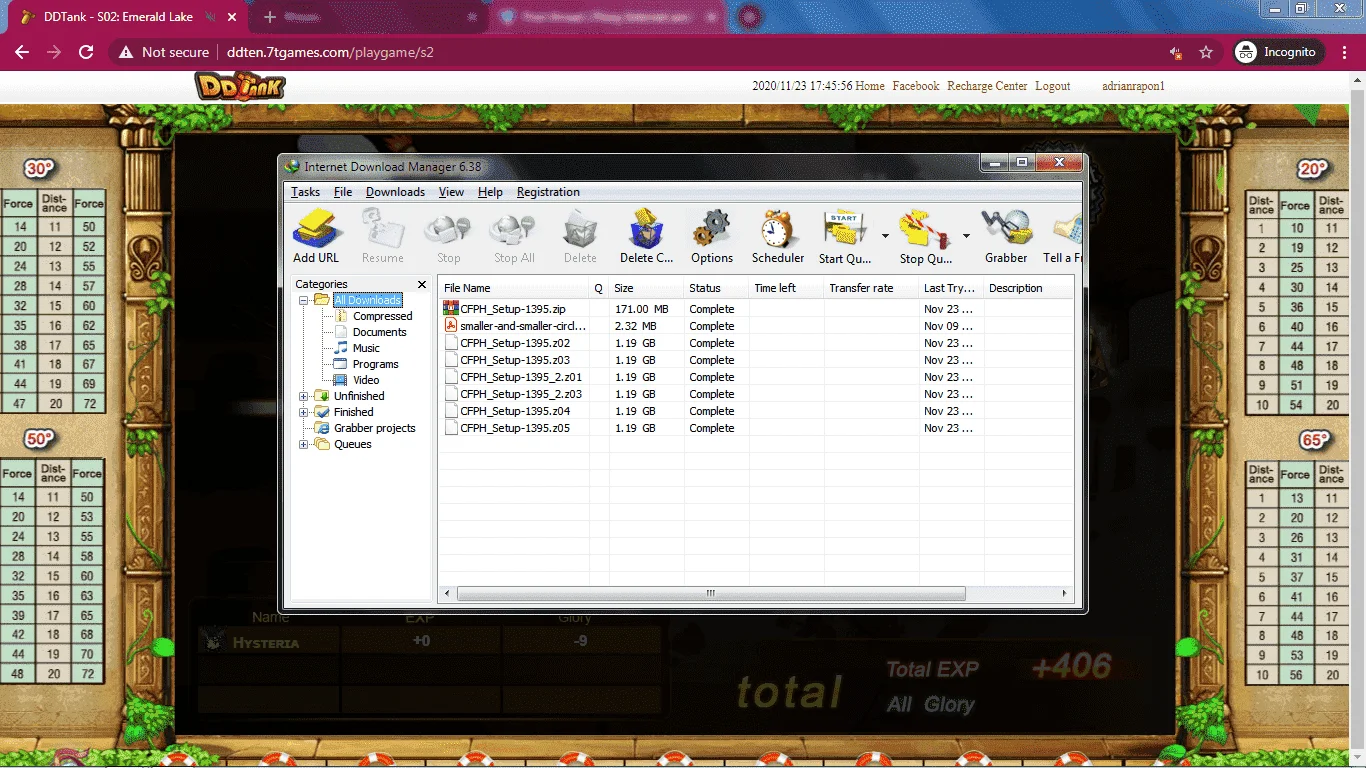
Task: Bookmark this page with the star icon
Action: click(x=1206, y=52)
